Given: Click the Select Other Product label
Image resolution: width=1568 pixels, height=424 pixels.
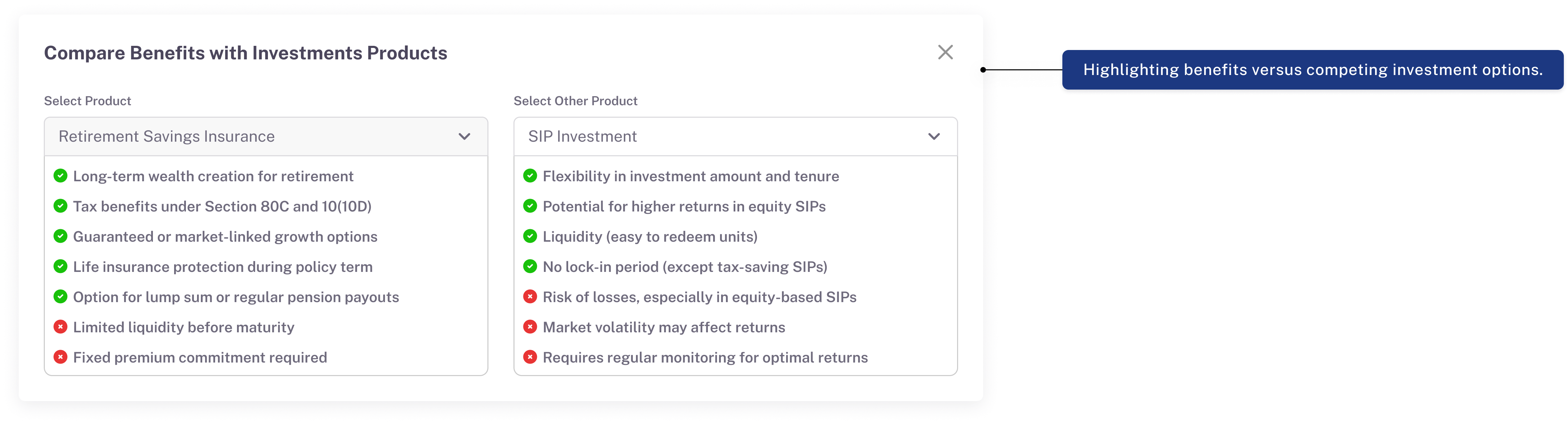Looking at the screenshot, I should point(575,101).
